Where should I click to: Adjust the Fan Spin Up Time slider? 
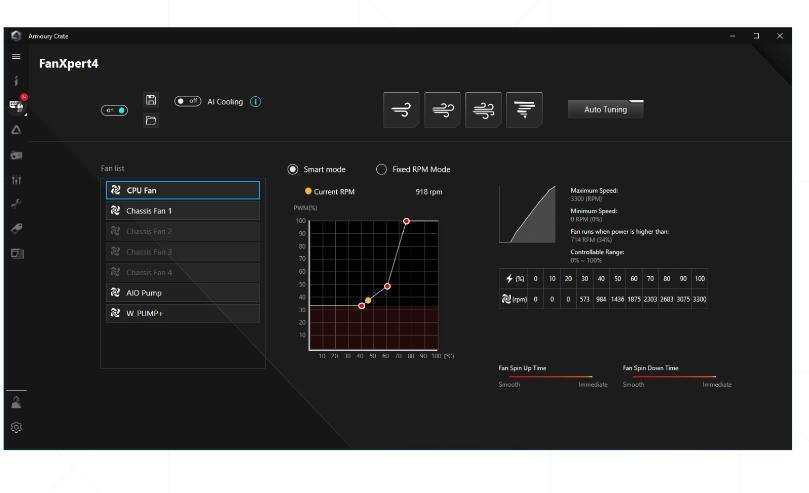(551, 376)
